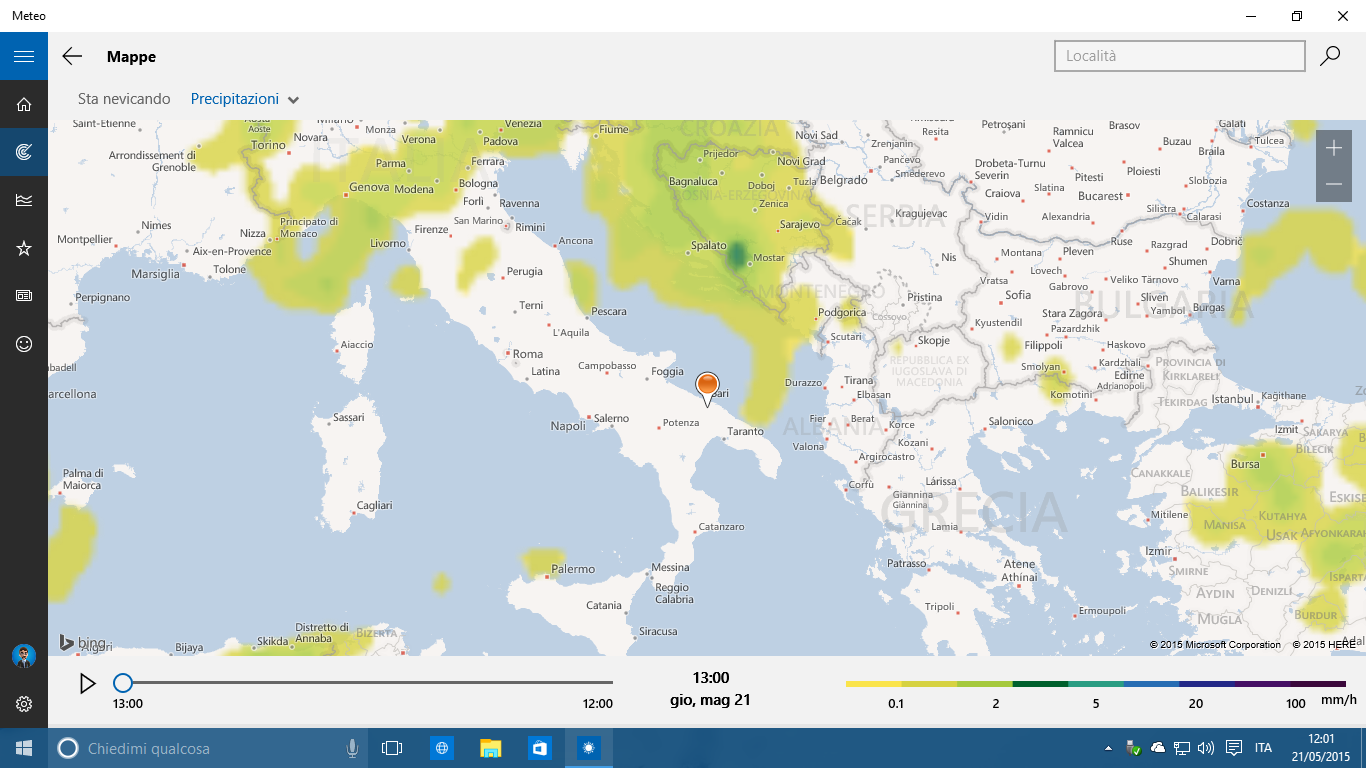Click the taskbar clock 12:01

pos(1321,748)
